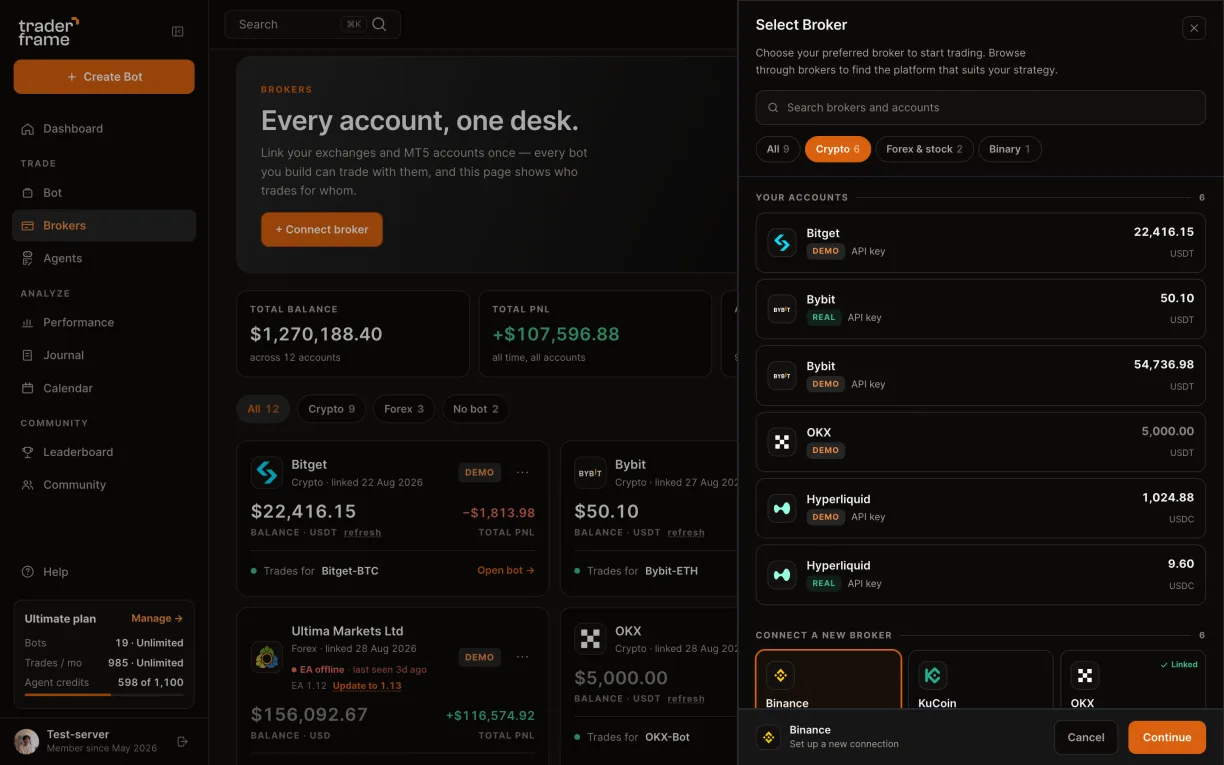Click the OKX logo on the $5,000.00 card
This screenshot has height=765, width=1224.
click(590, 638)
